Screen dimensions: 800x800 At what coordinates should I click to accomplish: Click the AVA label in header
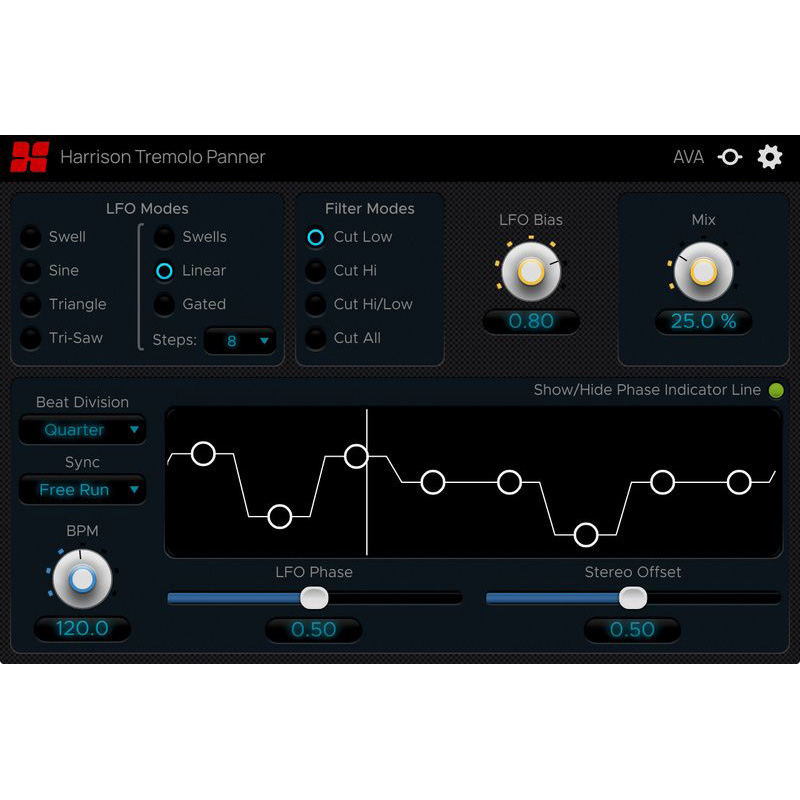click(688, 157)
